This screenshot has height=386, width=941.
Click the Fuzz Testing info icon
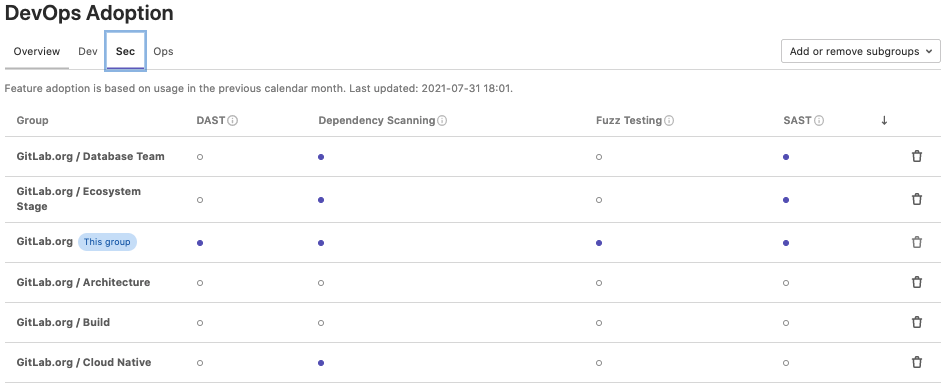(669, 121)
